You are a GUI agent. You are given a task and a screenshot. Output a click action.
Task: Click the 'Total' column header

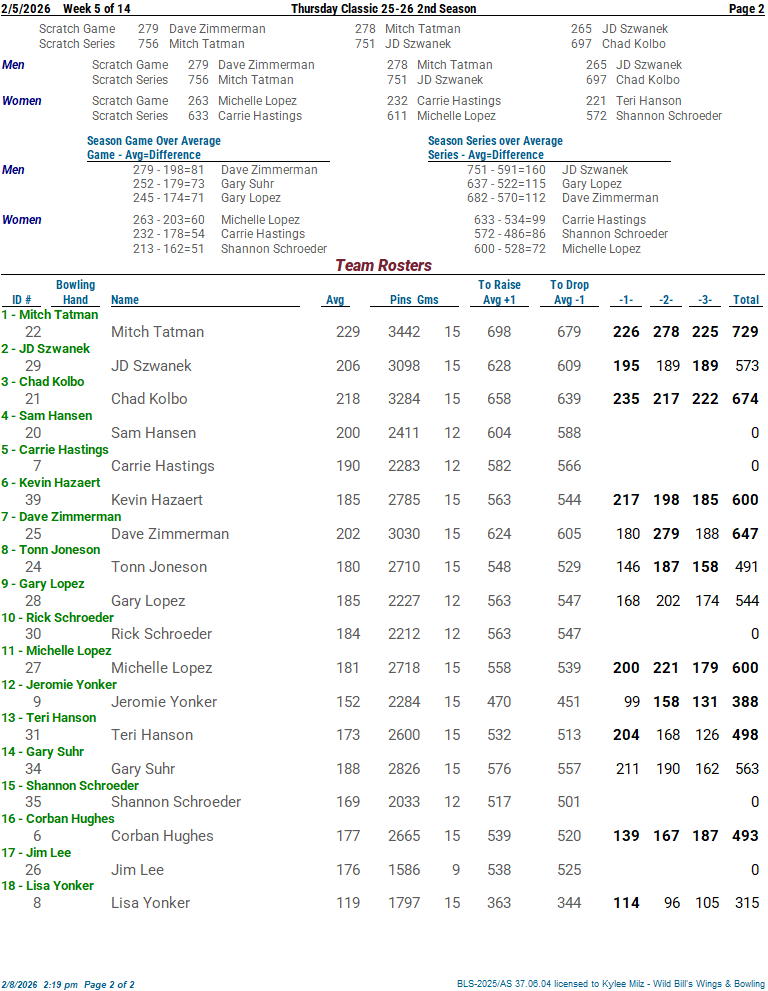pyautogui.click(x=746, y=300)
